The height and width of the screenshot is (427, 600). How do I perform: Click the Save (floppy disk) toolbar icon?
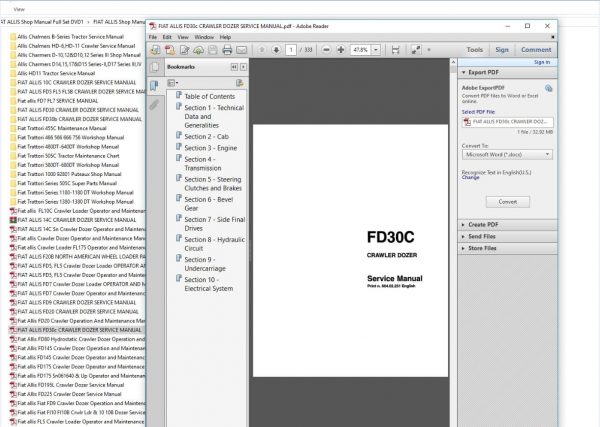213,50
